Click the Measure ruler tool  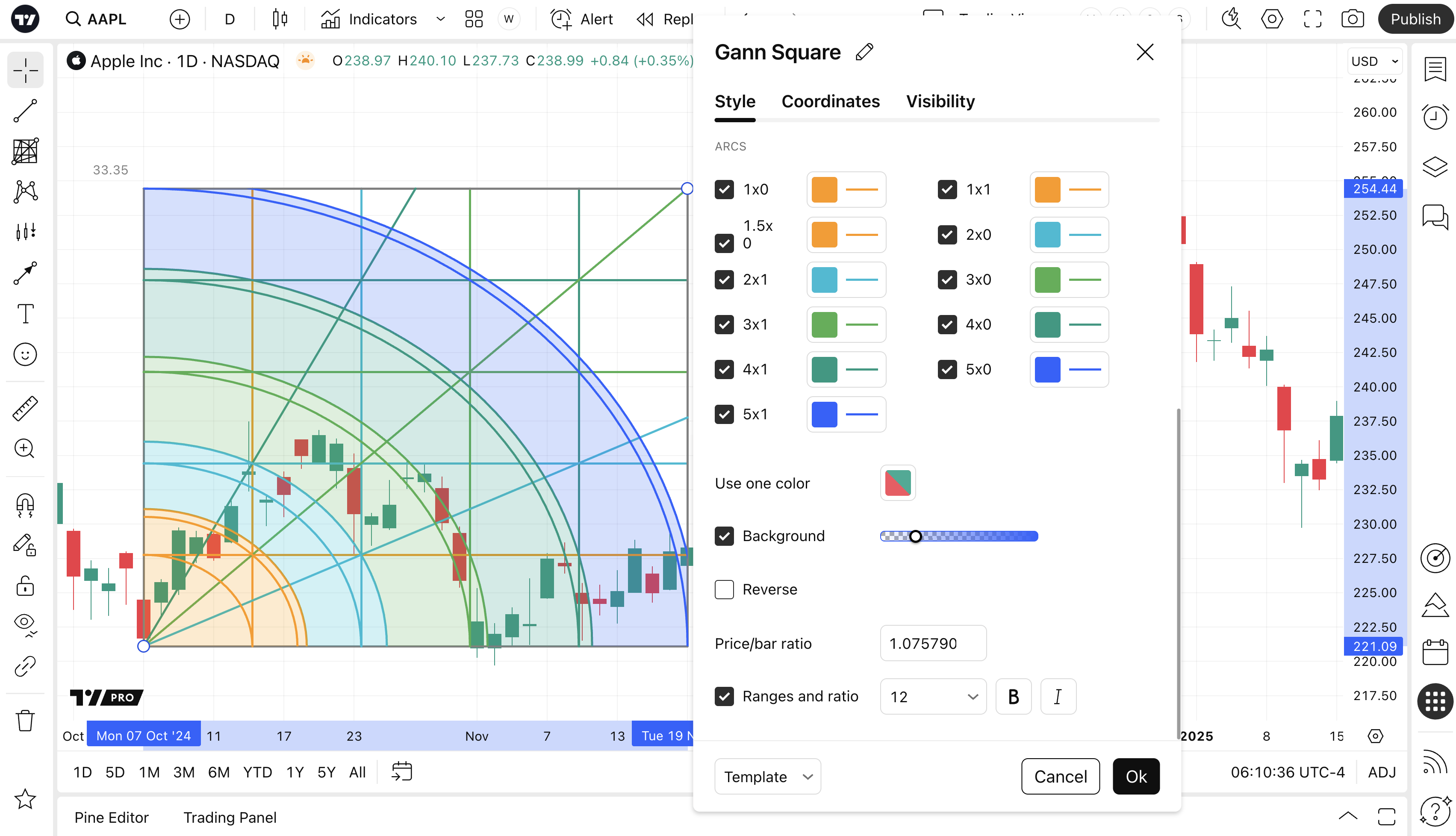[25, 408]
